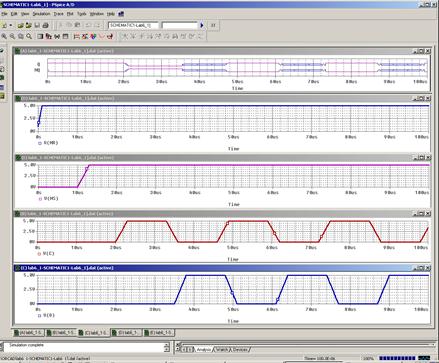Toggle the V(MR) trace legend marker
This screenshot has width=439, height=363.
point(40,143)
